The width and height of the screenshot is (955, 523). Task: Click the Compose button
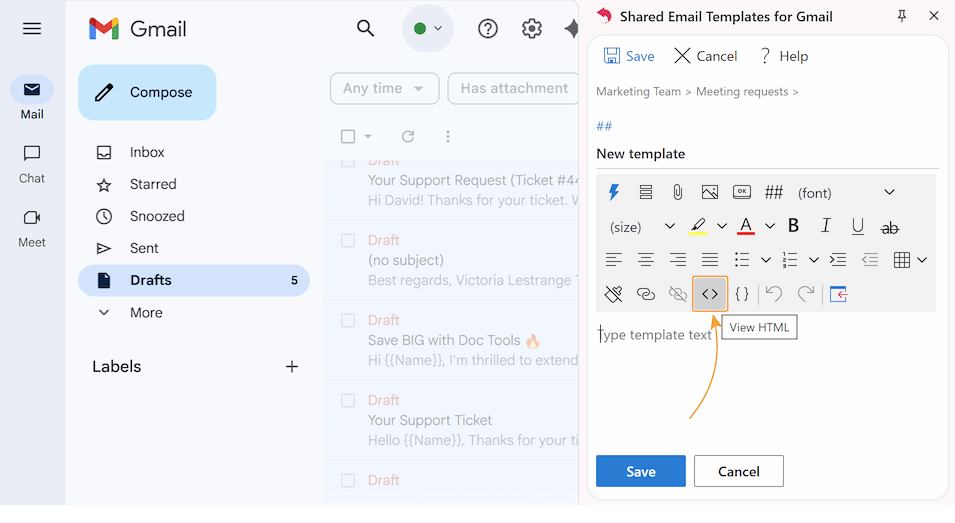(147, 93)
